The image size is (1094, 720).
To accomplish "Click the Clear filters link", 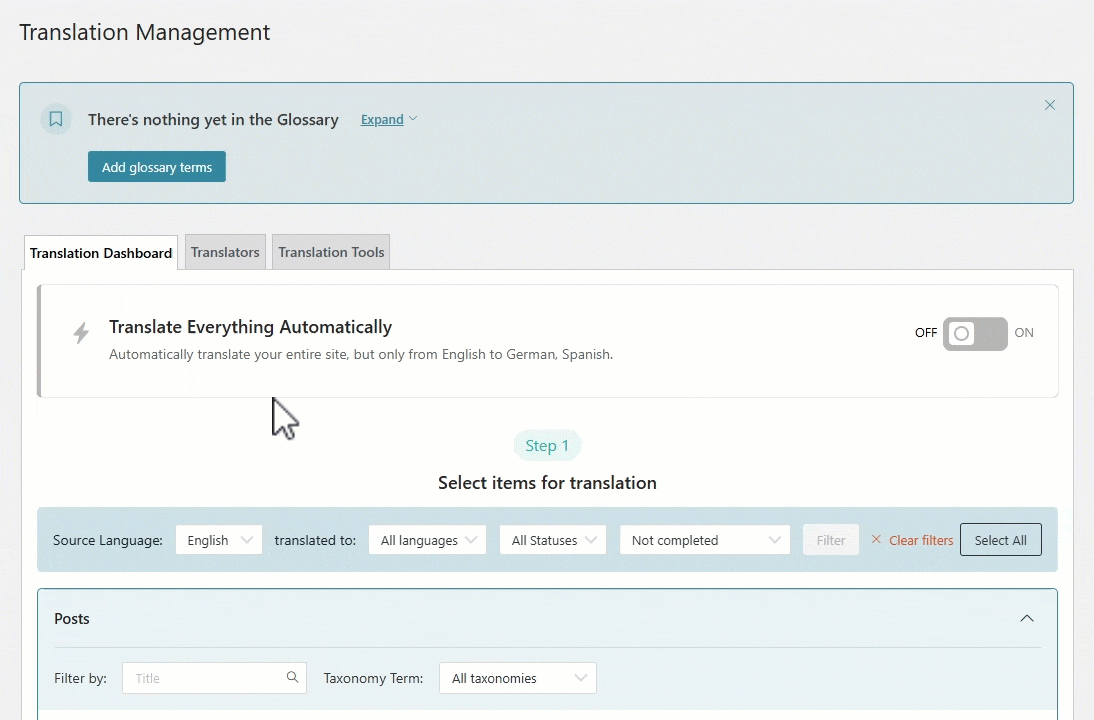I will tap(920, 540).
